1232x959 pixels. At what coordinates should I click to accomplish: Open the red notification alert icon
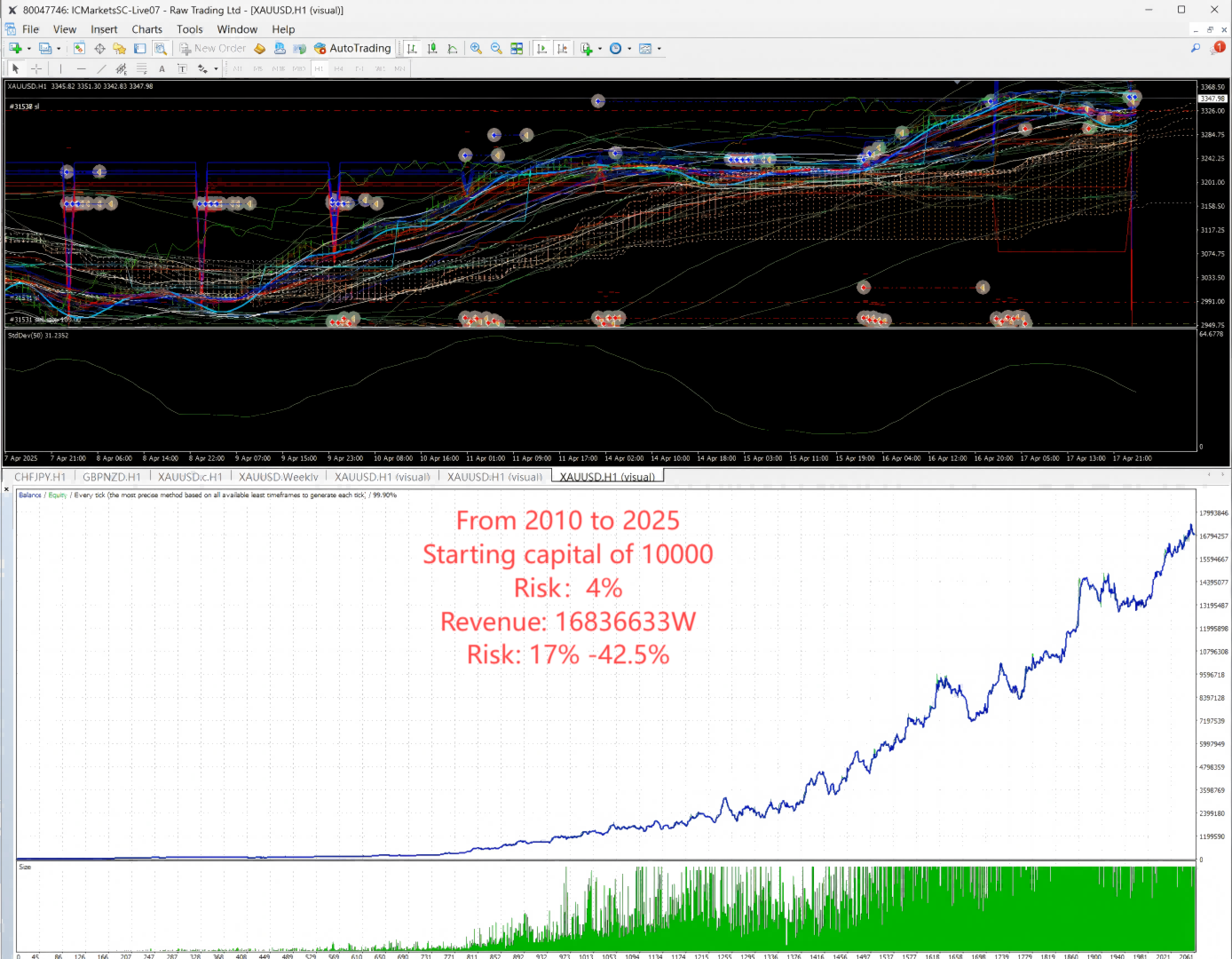[1218, 49]
